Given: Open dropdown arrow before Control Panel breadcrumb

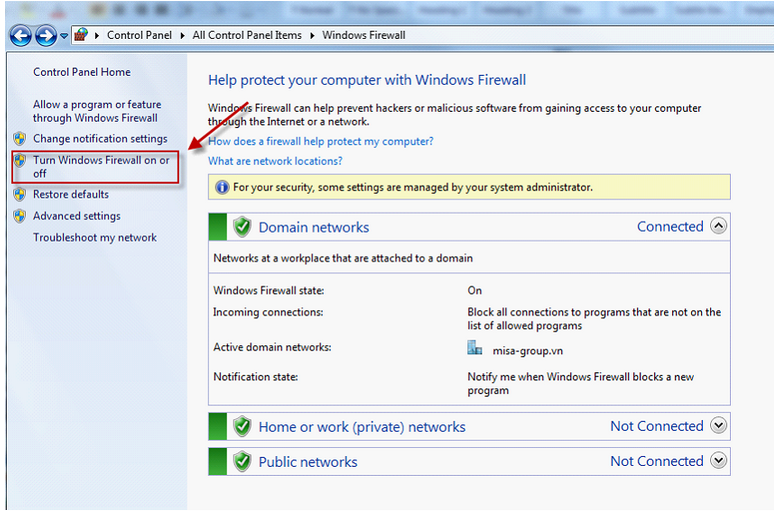Looking at the screenshot, I should [97, 36].
